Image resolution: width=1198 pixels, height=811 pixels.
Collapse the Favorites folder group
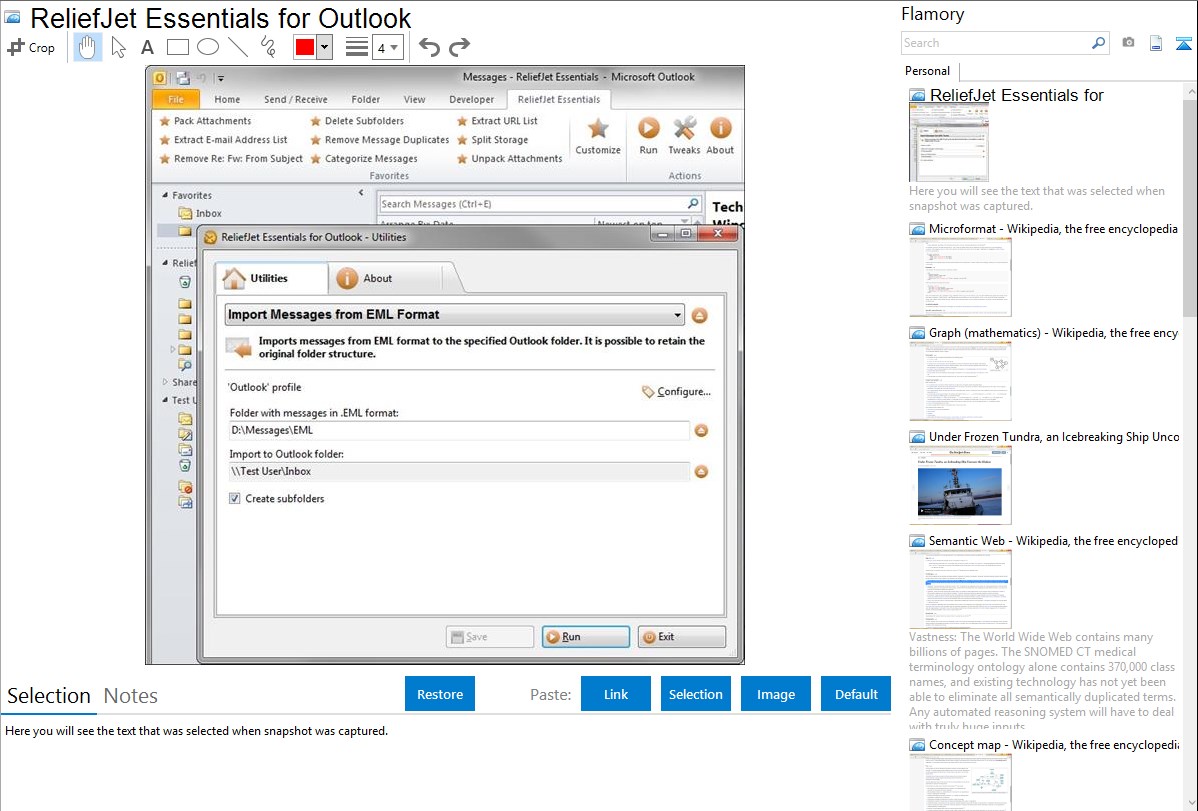pyautogui.click(x=164, y=196)
